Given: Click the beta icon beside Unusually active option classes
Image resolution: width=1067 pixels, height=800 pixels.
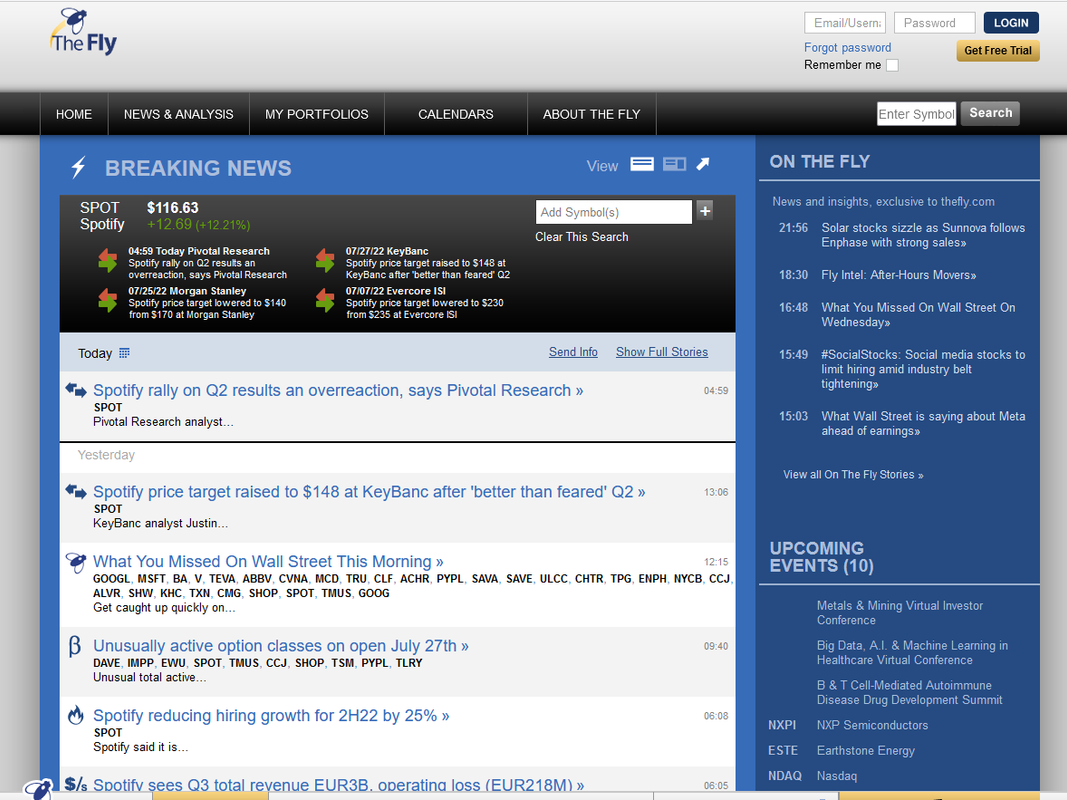Looking at the screenshot, I should pyautogui.click(x=75, y=646).
